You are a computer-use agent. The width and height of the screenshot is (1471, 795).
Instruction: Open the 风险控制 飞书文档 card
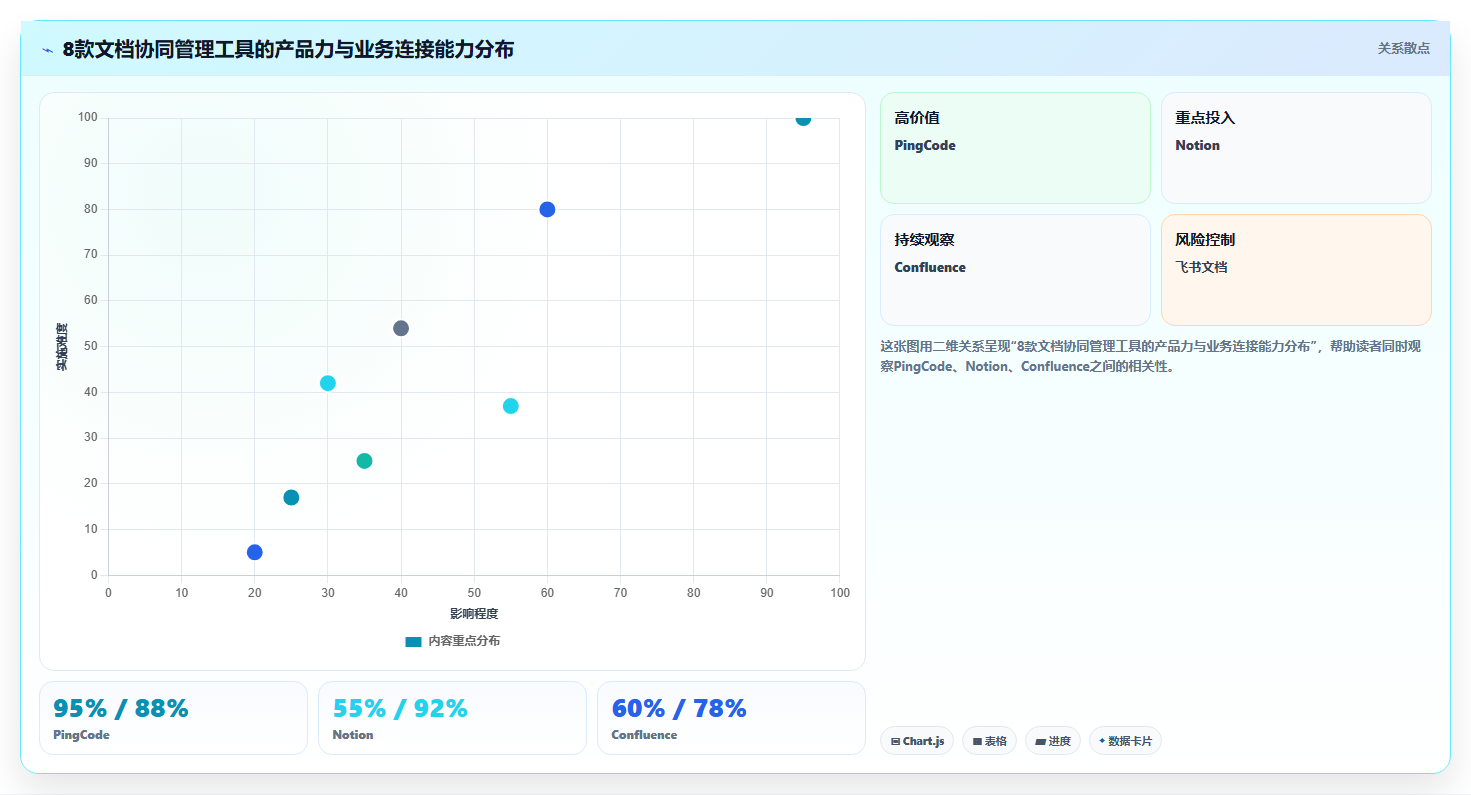click(x=1296, y=270)
